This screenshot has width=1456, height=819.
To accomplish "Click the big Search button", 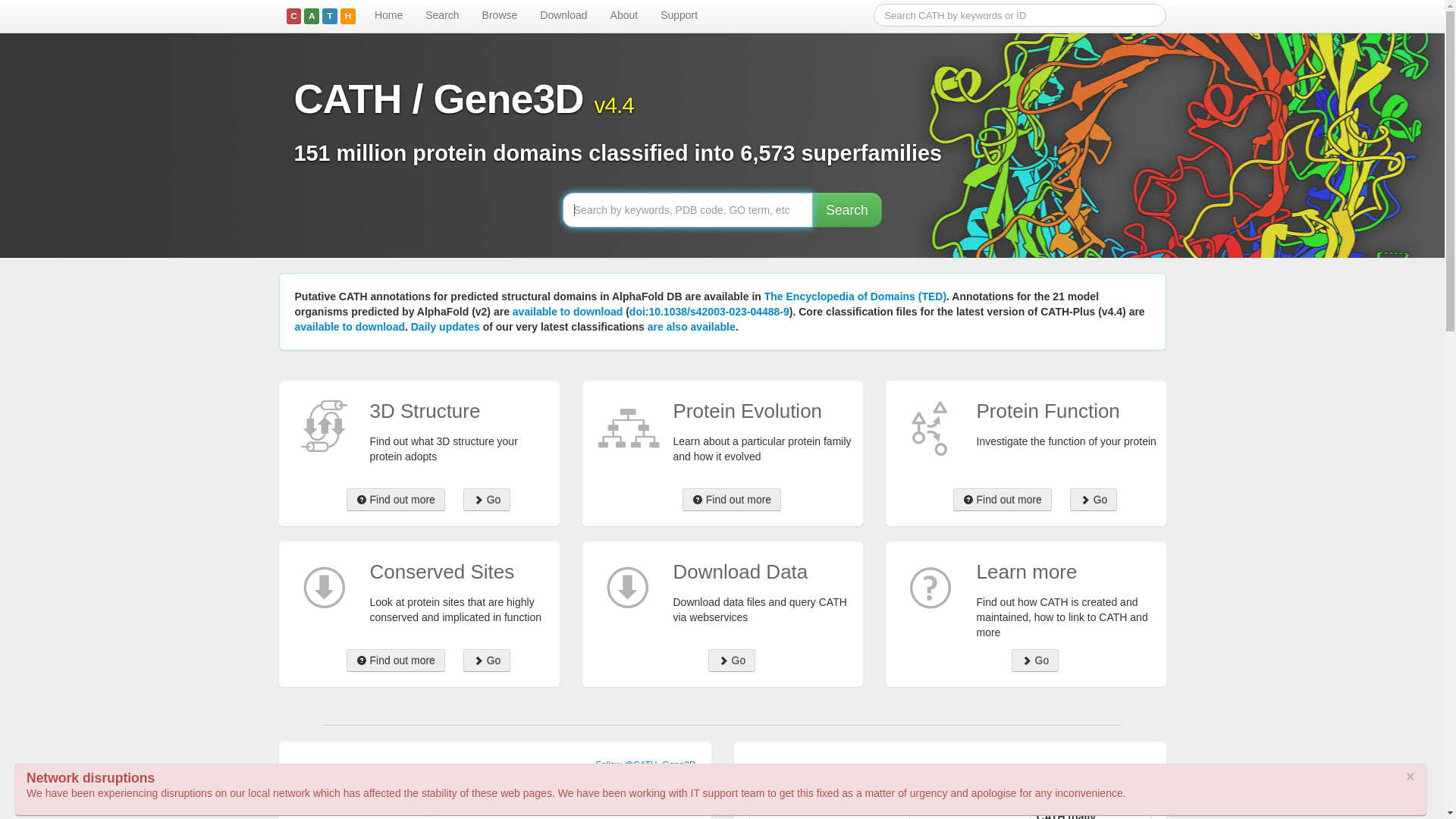I will pos(846,210).
